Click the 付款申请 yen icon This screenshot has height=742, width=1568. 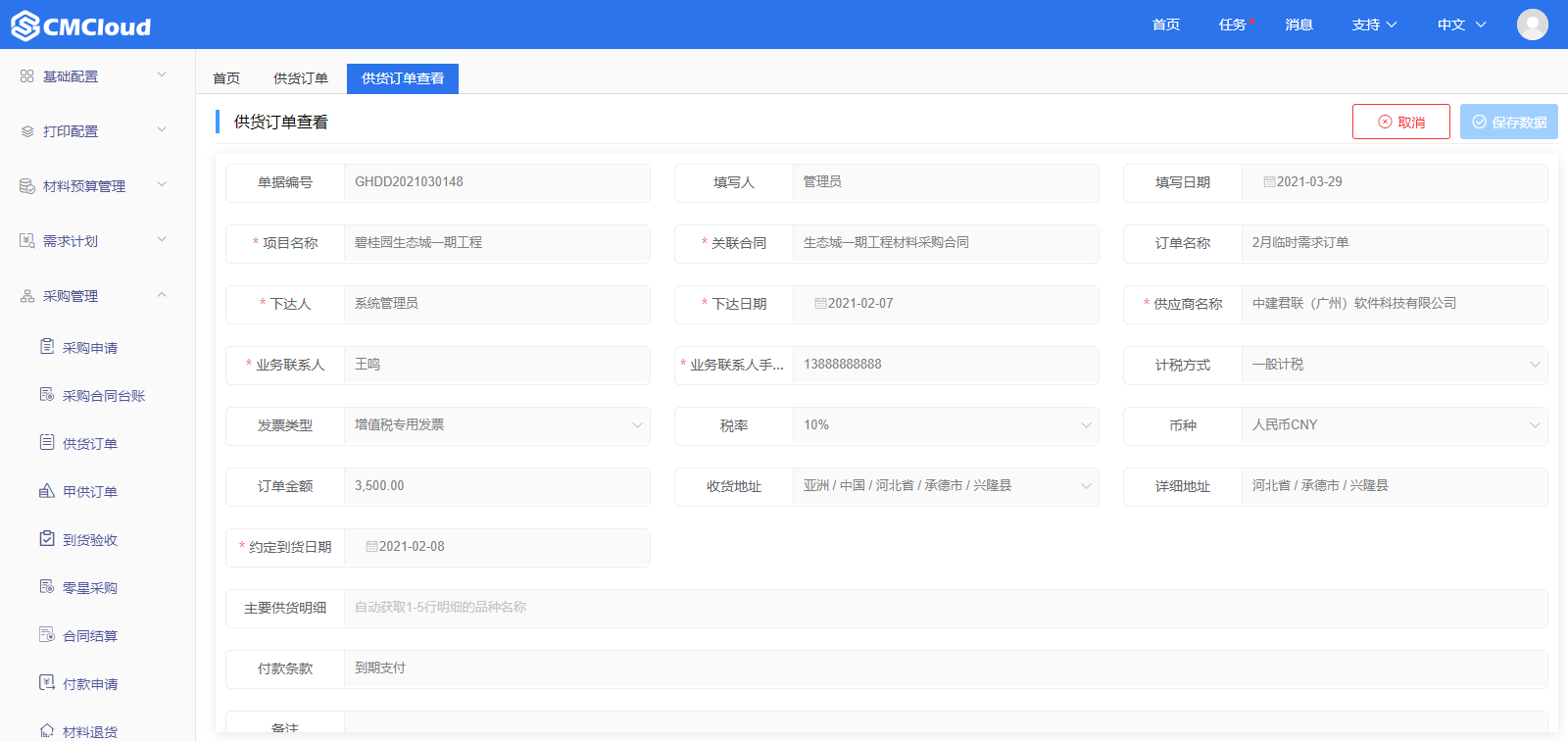tap(47, 682)
